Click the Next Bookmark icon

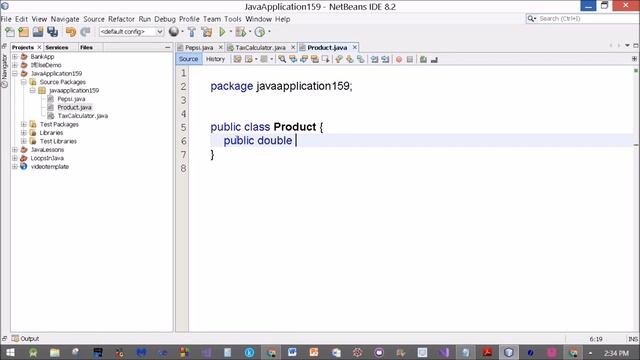pyautogui.click(x=349, y=60)
